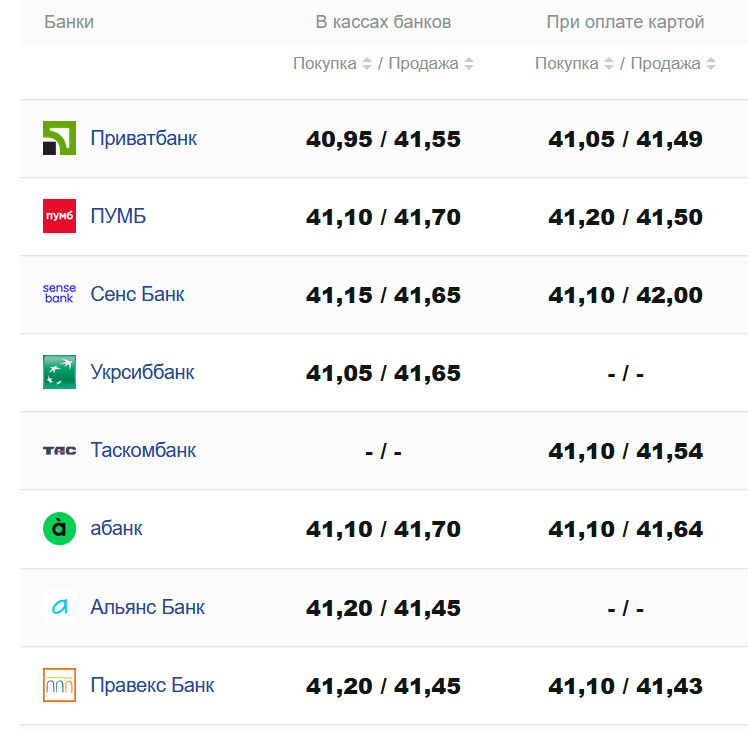Click the Правекс Банк orange logo
Viewport: 748px width, 731px height.
click(x=59, y=685)
